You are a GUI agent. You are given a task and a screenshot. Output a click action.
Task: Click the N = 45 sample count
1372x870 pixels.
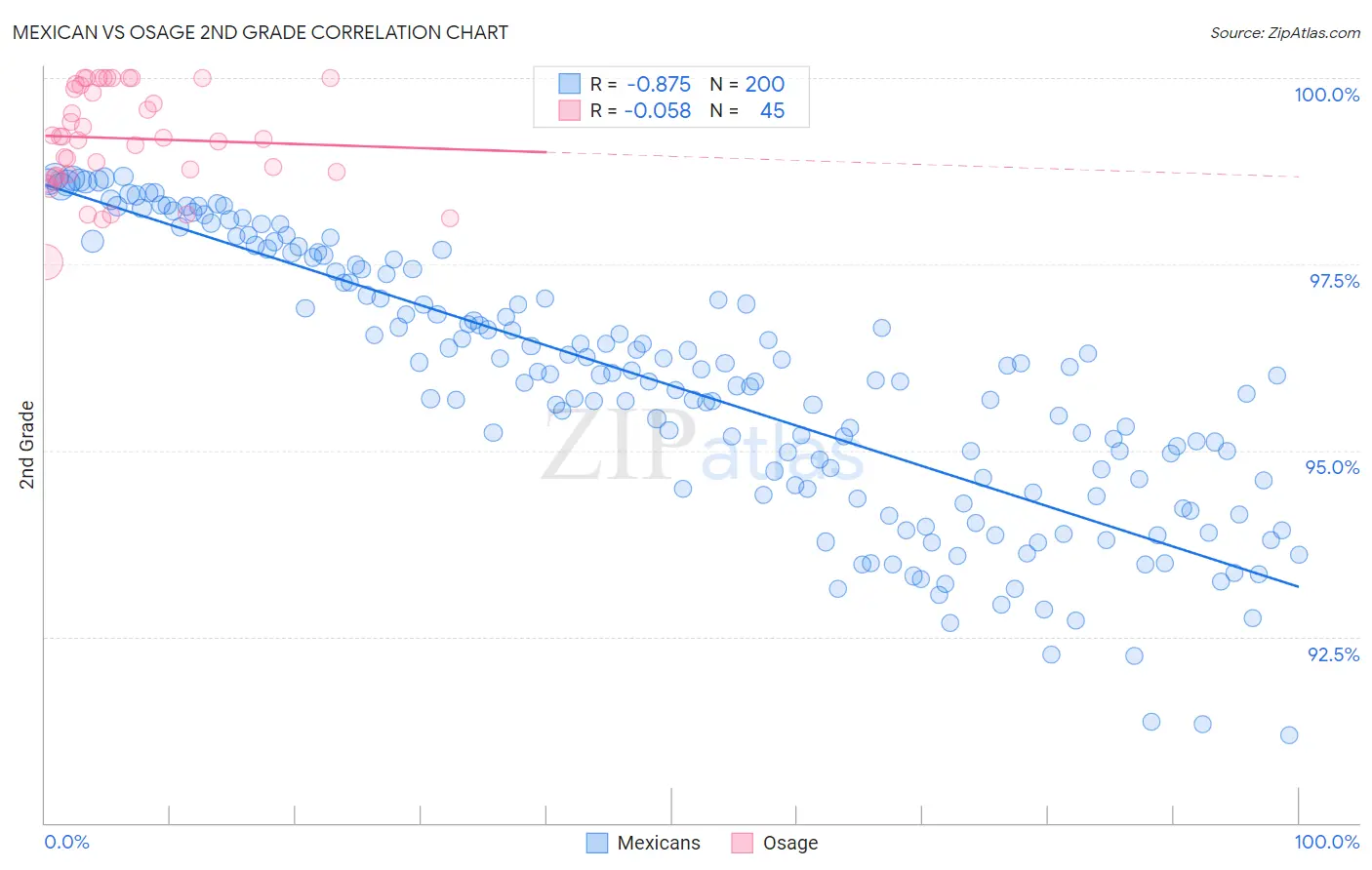pyautogui.click(x=747, y=110)
